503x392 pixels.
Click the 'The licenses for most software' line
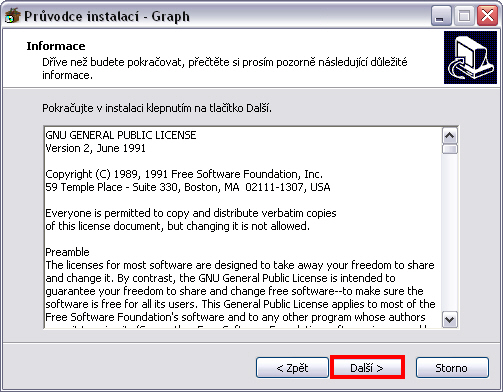click(x=240, y=265)
